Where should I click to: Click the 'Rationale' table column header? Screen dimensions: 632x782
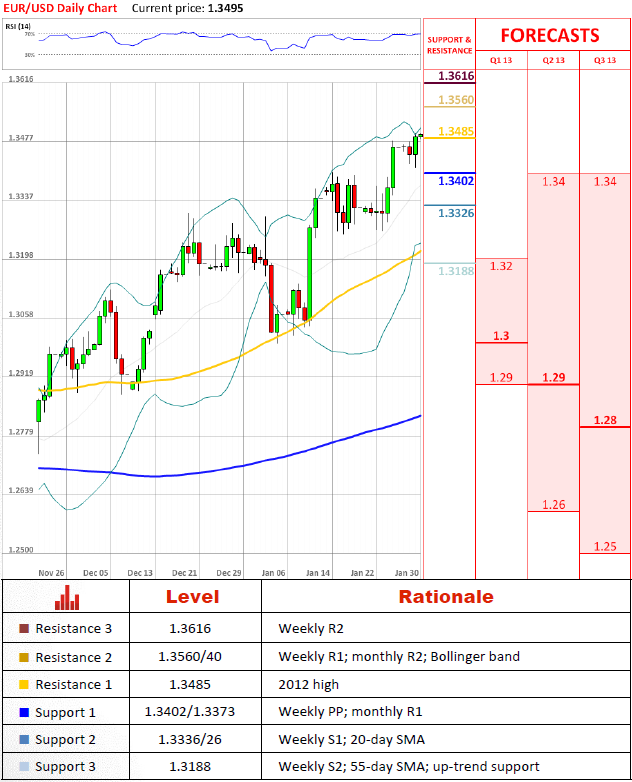[446, 597]
